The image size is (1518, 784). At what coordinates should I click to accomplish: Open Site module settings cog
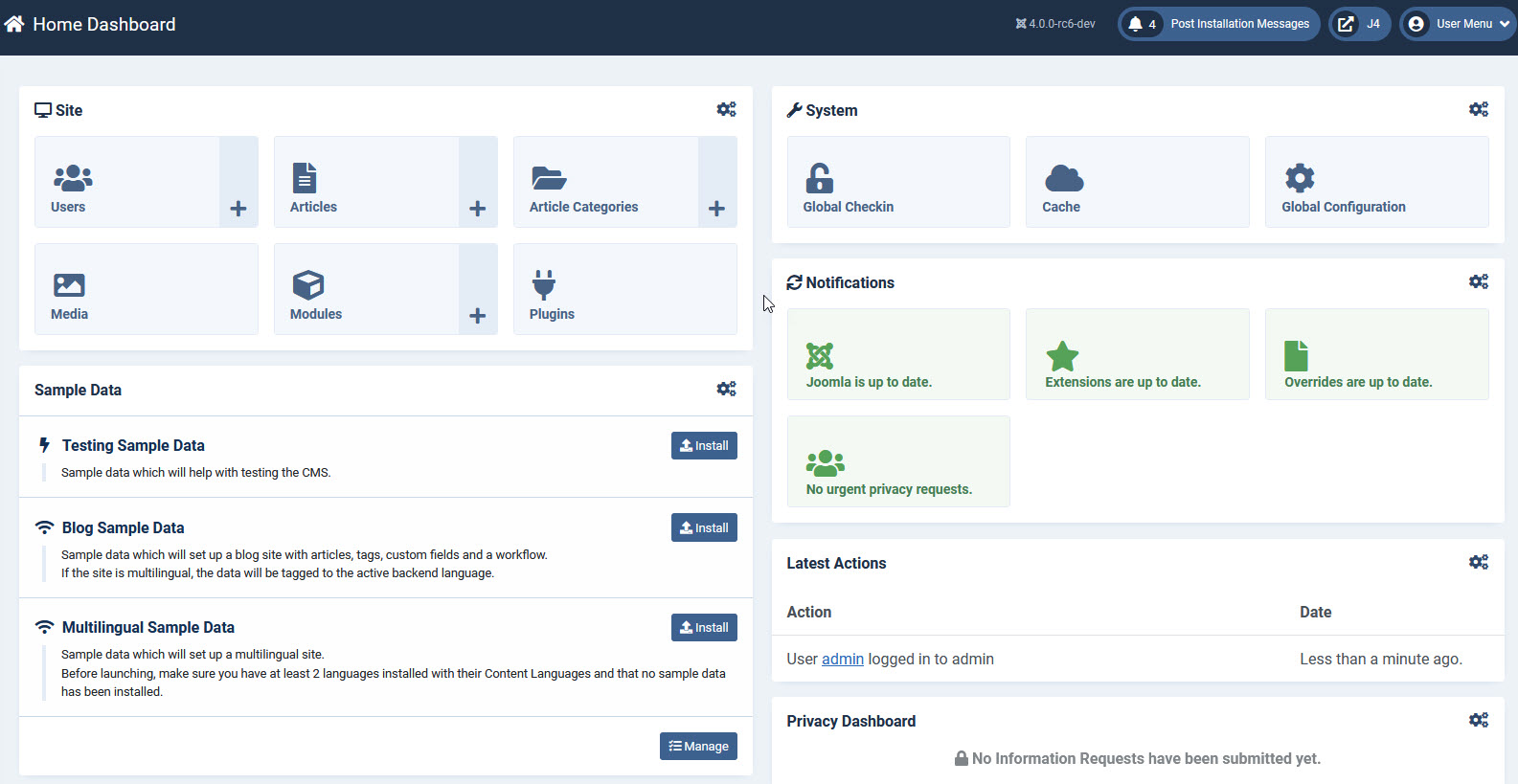pos(727,110)
